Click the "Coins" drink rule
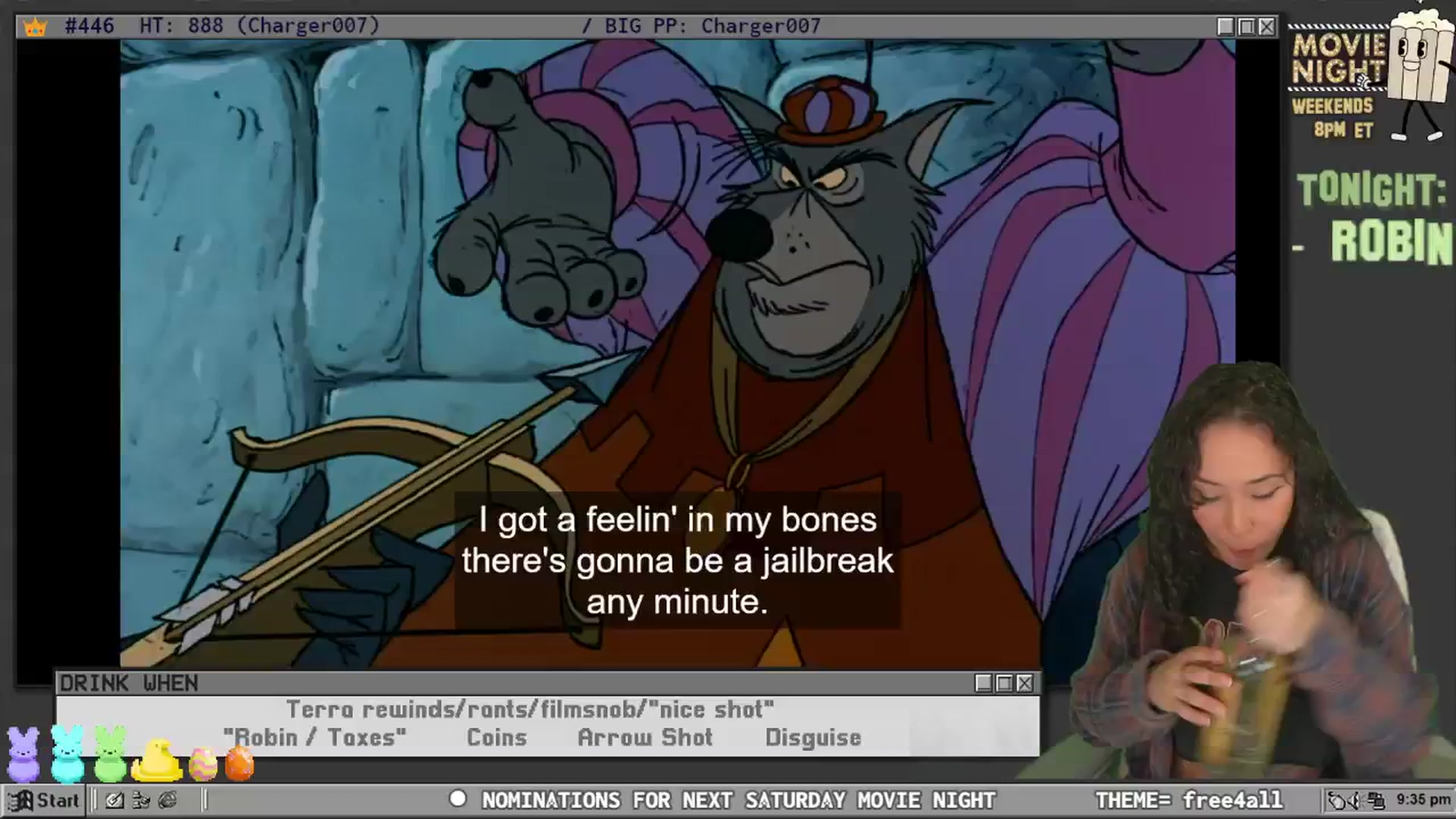 click(497, 737)
